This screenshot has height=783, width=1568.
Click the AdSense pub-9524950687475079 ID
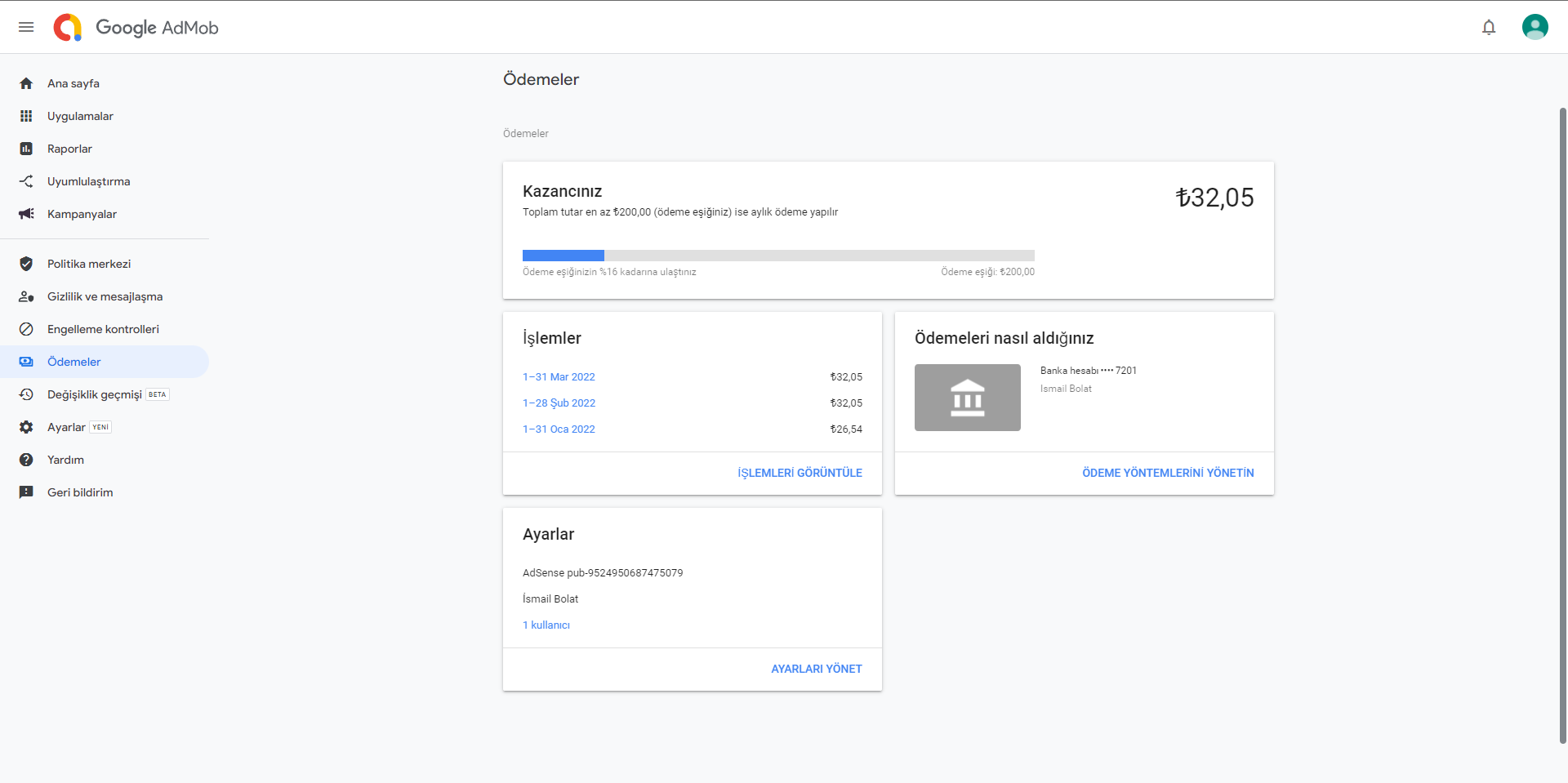(603, 573)
